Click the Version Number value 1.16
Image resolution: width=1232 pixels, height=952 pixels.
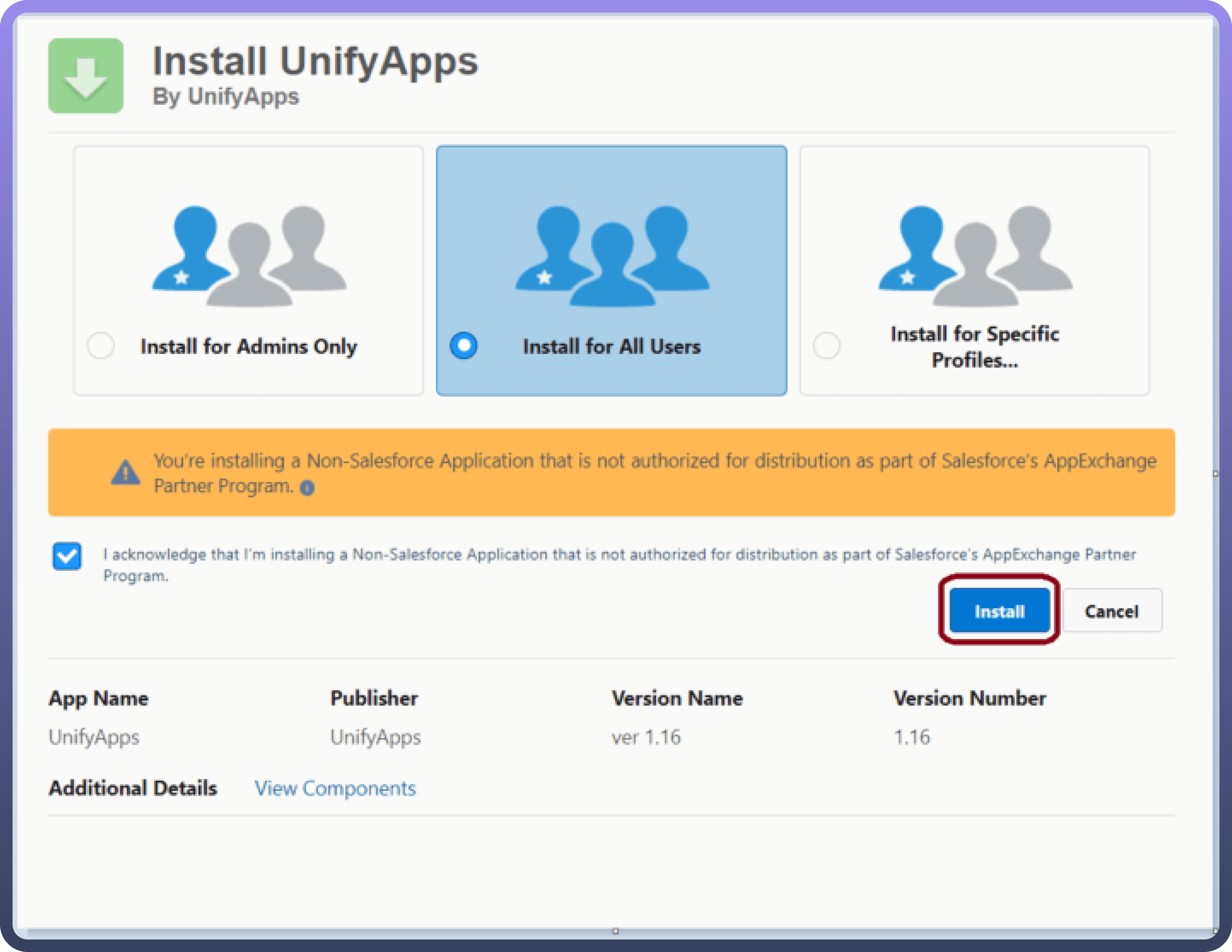[912, 737]
